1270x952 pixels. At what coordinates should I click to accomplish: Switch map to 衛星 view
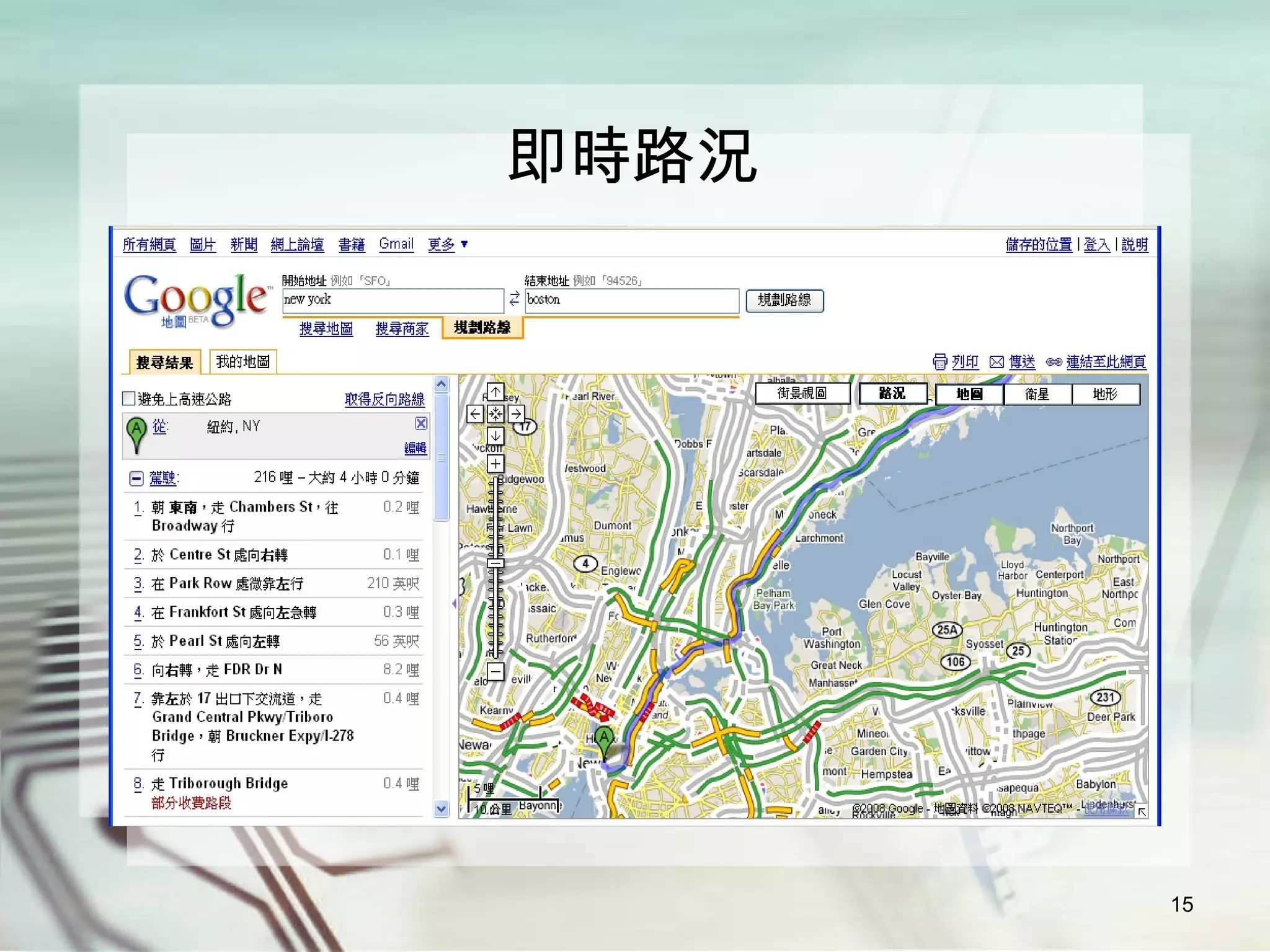[1037, 394]
